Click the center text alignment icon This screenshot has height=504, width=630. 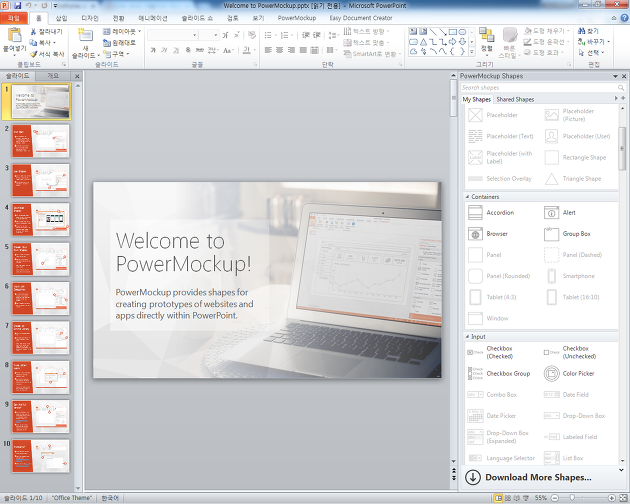280,50
